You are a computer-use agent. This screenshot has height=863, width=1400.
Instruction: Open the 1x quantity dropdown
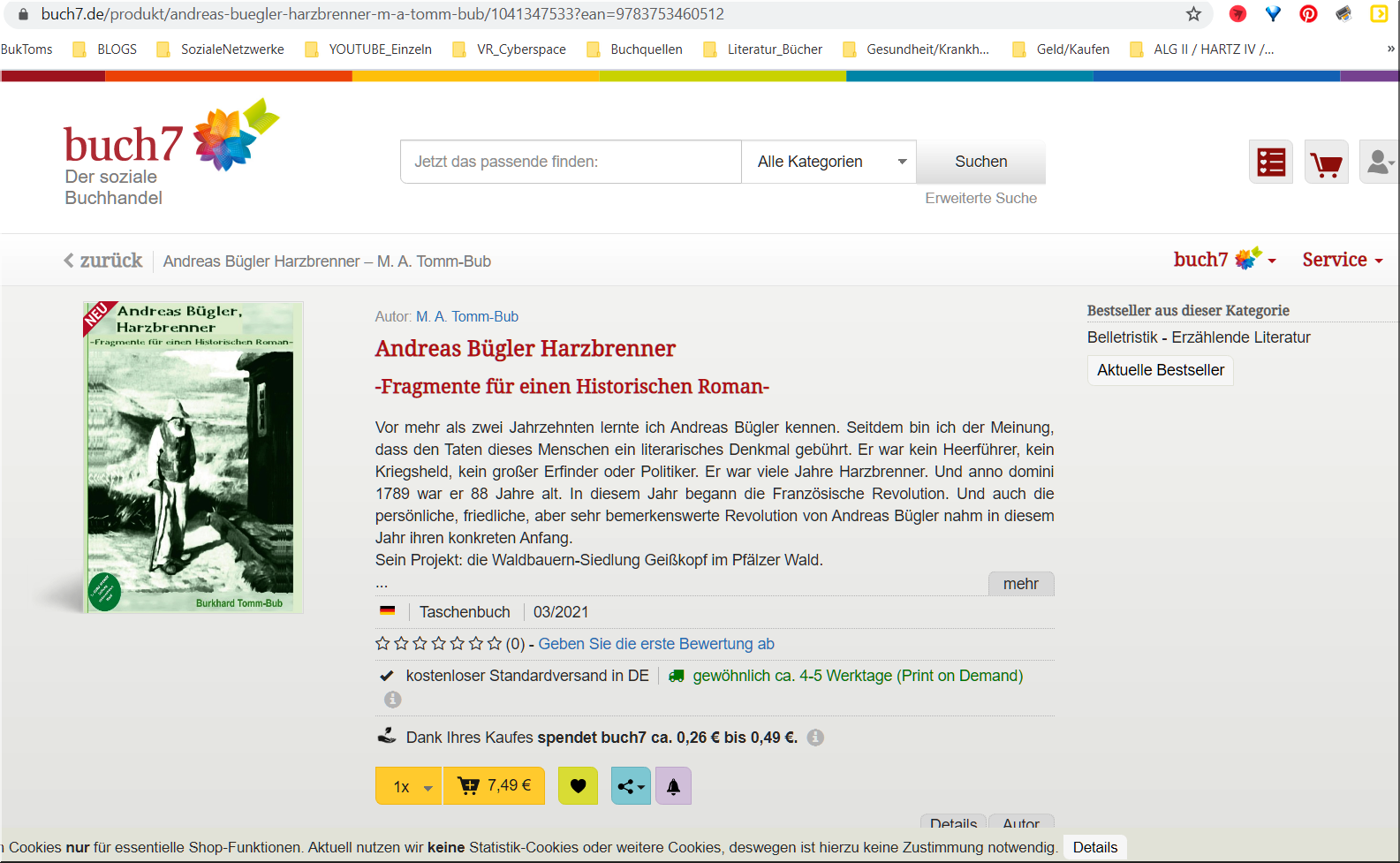[409, 786]
